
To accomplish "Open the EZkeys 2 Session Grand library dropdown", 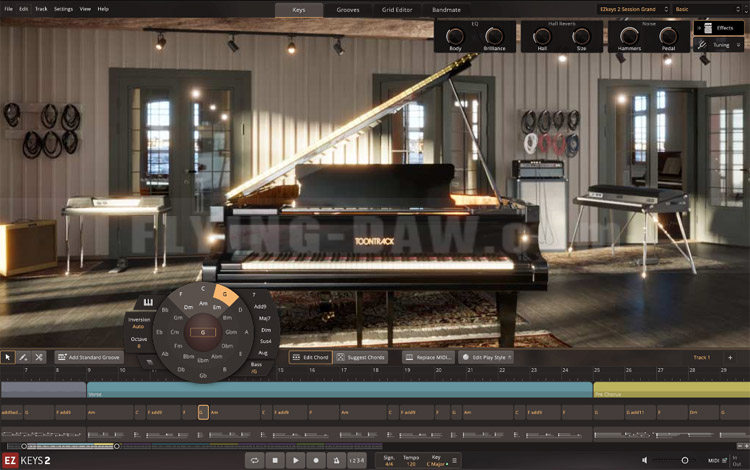I will [632, 9].
